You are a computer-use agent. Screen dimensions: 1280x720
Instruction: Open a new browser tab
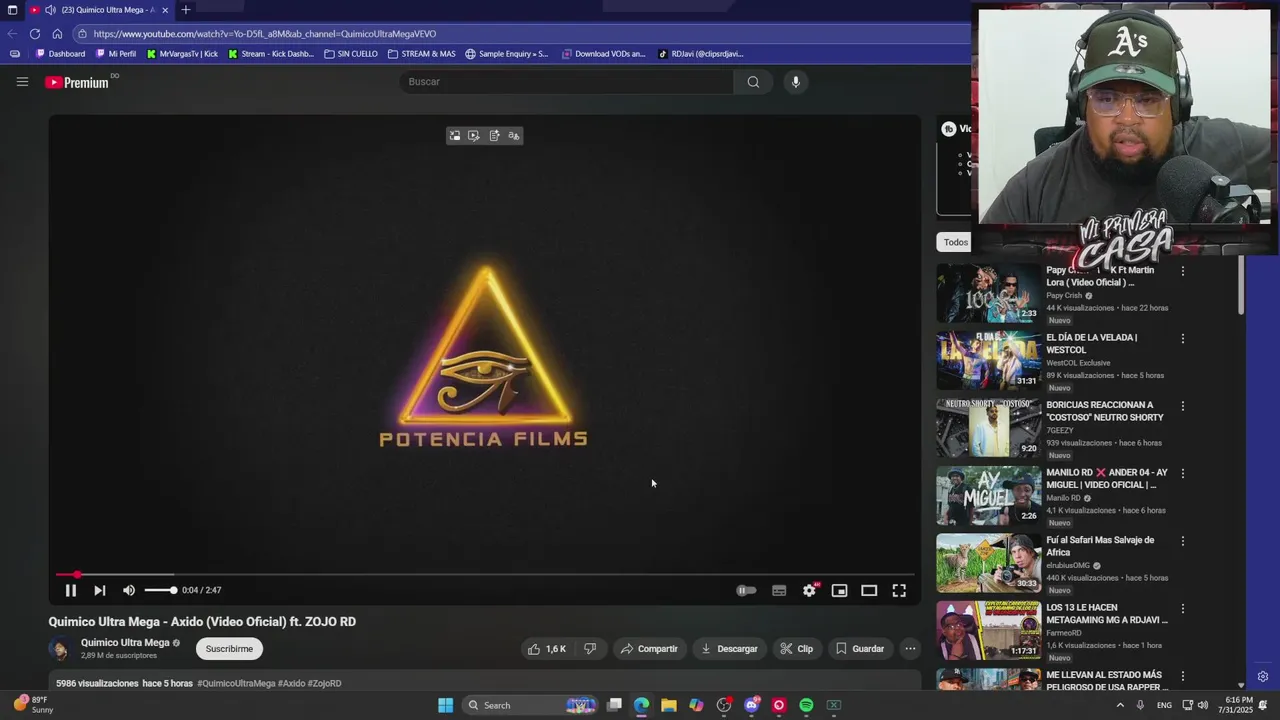(185, 10)
